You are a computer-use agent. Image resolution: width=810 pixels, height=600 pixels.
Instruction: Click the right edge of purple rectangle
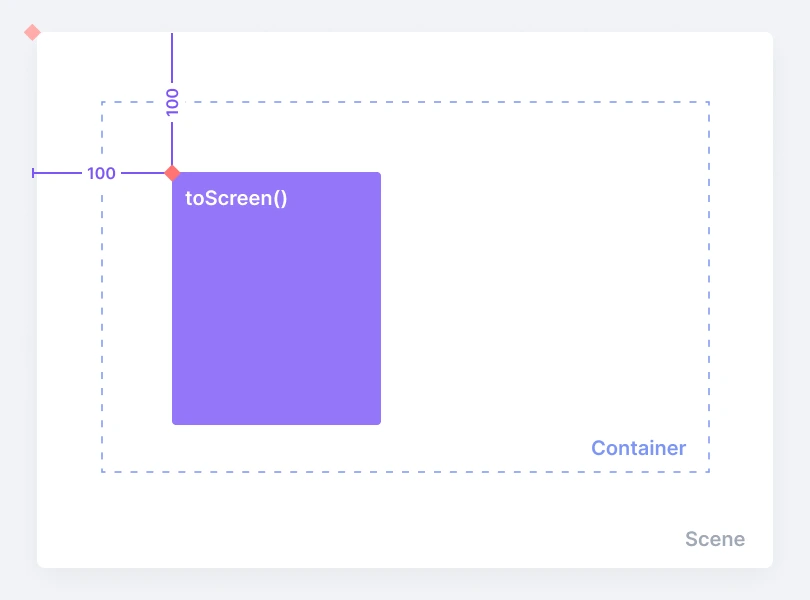(x=380, y=299)
